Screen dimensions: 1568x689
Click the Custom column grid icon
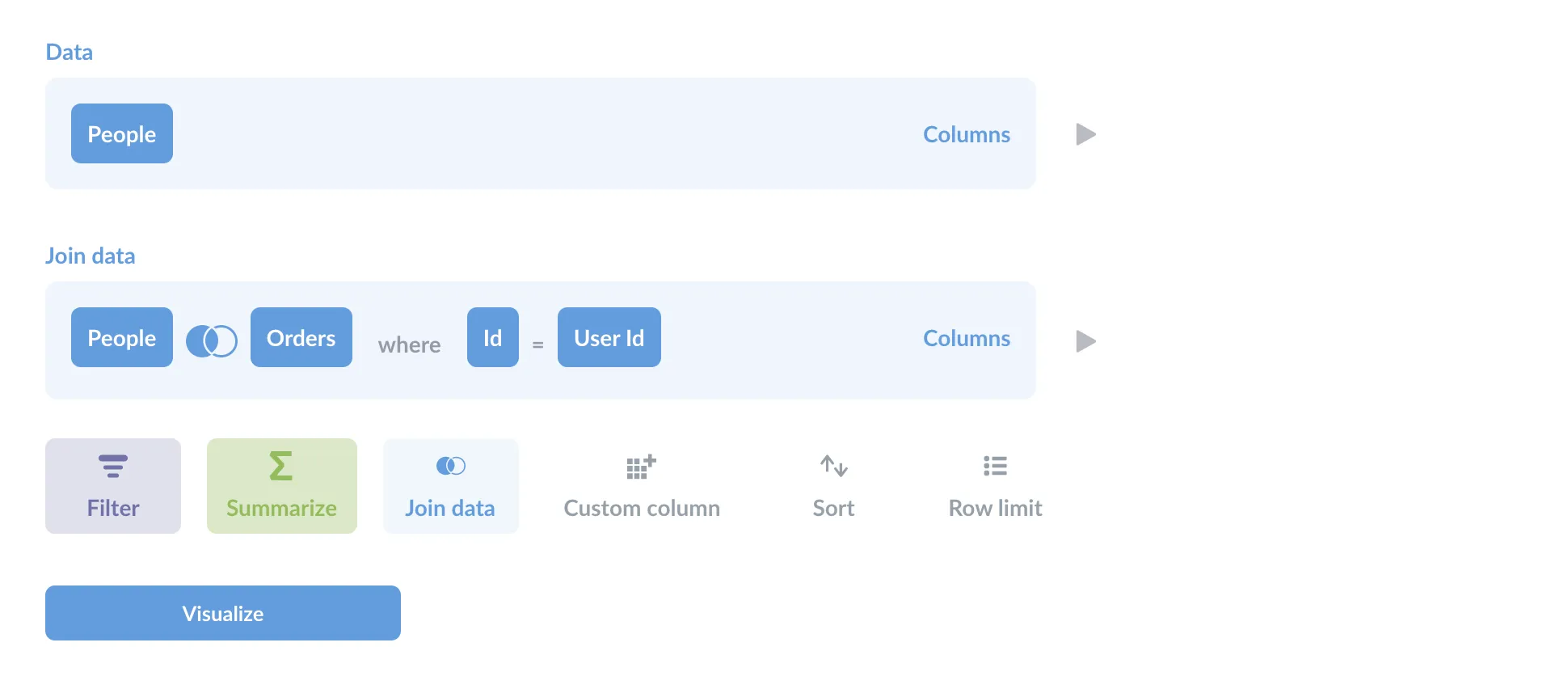coord(640,466)
